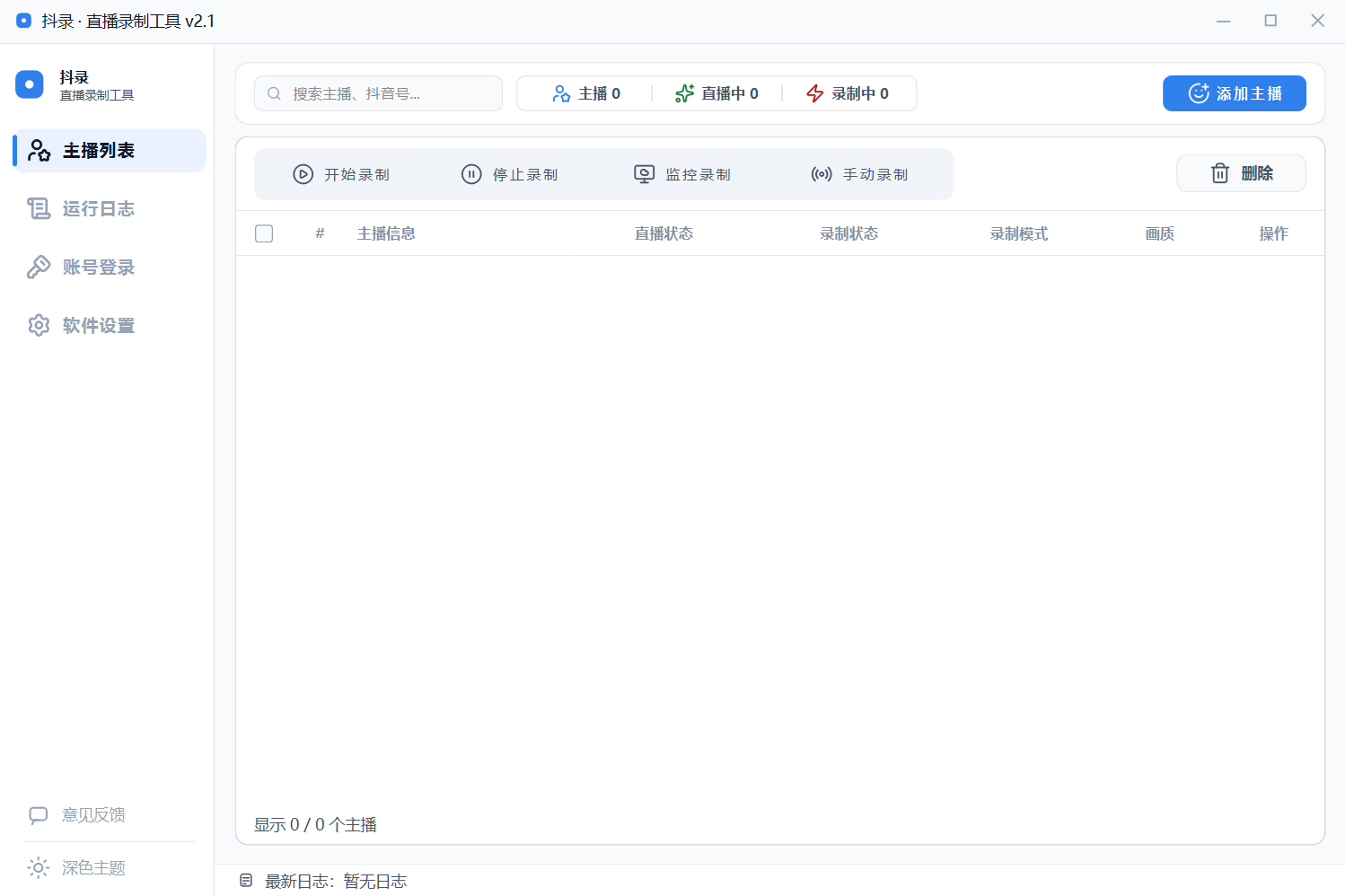
Task: Toggle 深色主题 dark theme
Action: [77, 868]
